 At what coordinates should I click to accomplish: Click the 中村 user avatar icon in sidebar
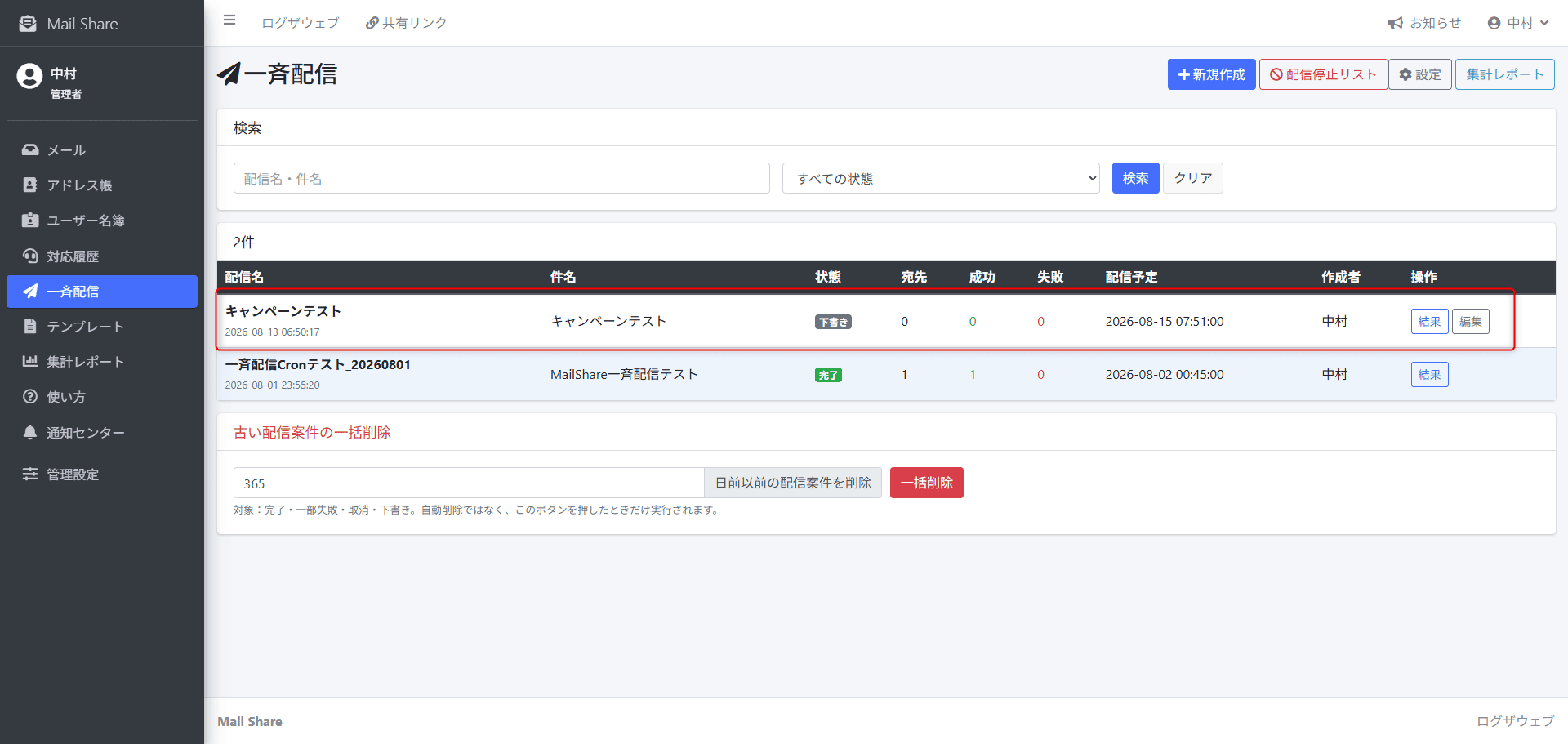pos(29,76)
